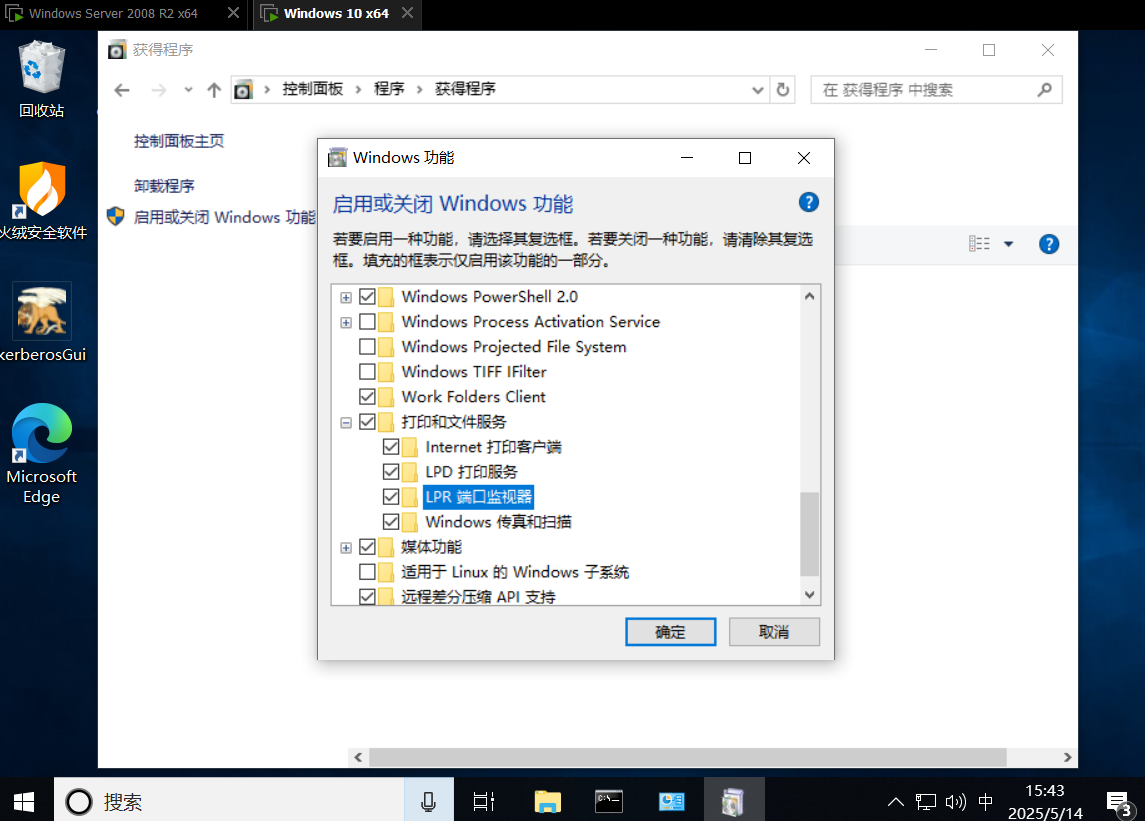Open Task View on the taskbar
This screenshot has width=1145, height=821.
coord(483,801)
